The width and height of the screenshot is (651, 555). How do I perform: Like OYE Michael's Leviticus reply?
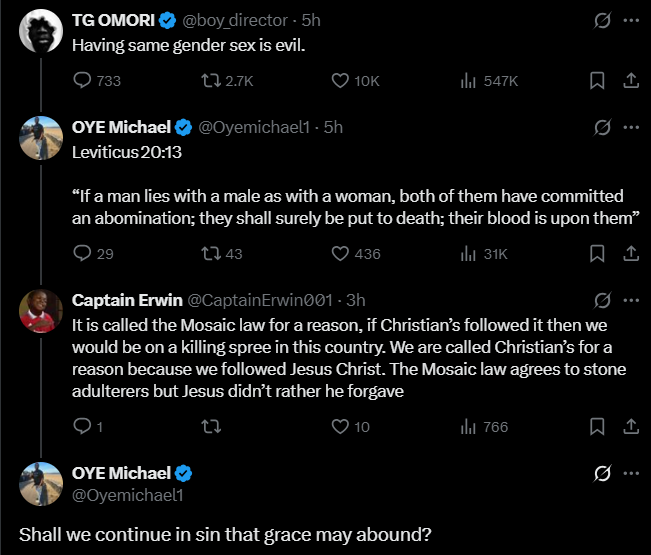(339, 254)
